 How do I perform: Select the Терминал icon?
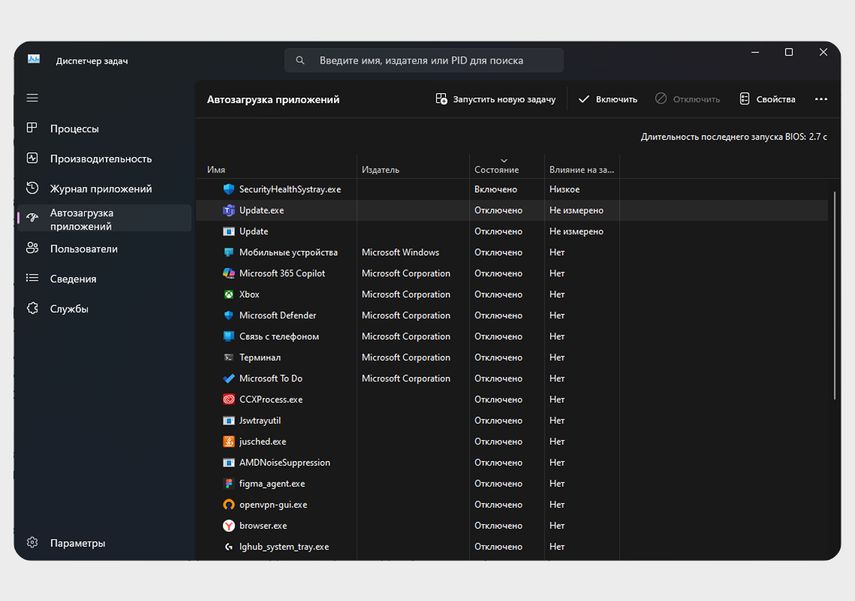click(x=228, y=358)
